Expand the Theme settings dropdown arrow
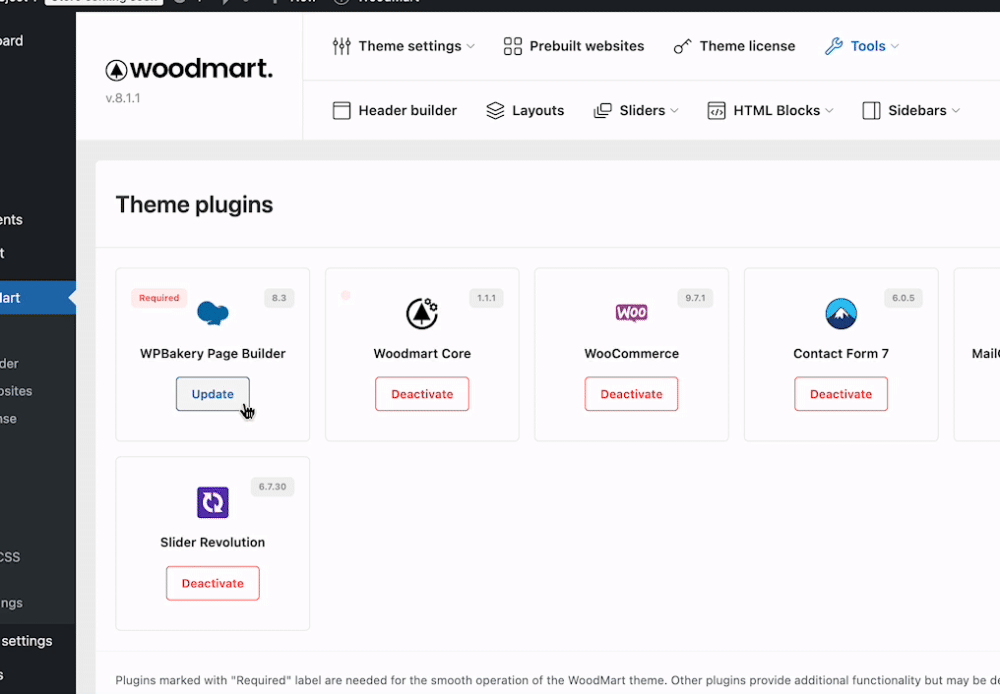 point(471,47)
